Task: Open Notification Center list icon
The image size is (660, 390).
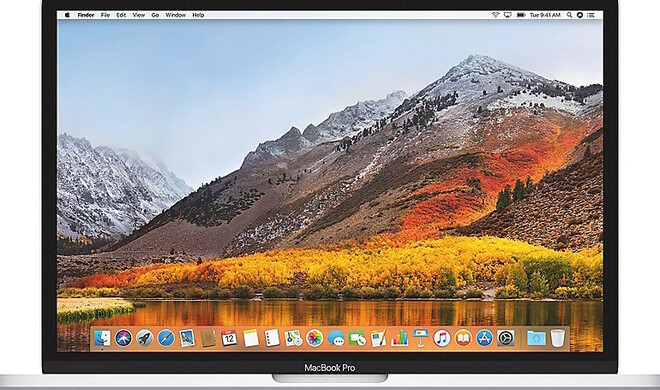Action: pos(591,15)
